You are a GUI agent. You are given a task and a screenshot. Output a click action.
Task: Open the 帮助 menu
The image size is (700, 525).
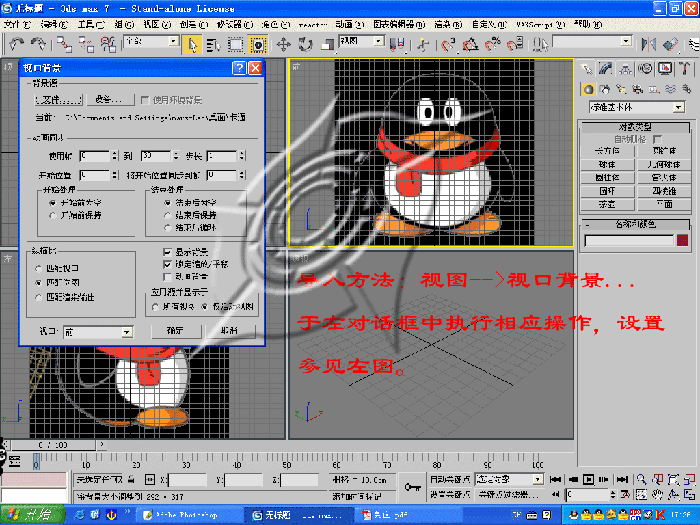(588, 25)
